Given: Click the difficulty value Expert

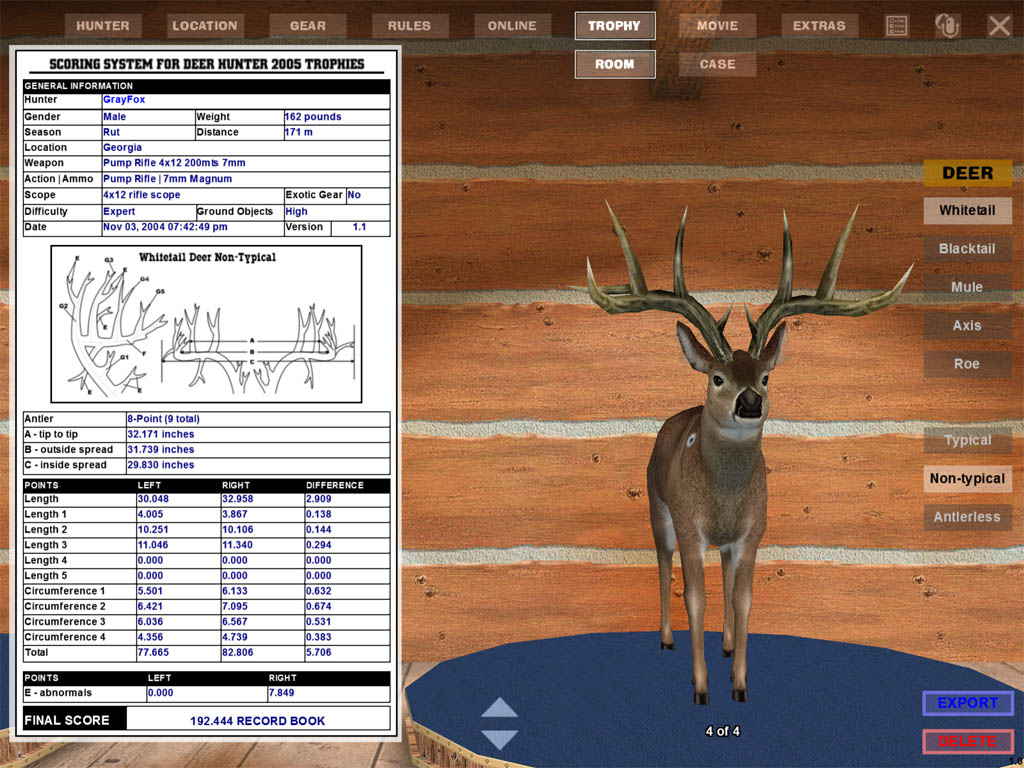Looking at the screenshot, I should coord(119,212).
